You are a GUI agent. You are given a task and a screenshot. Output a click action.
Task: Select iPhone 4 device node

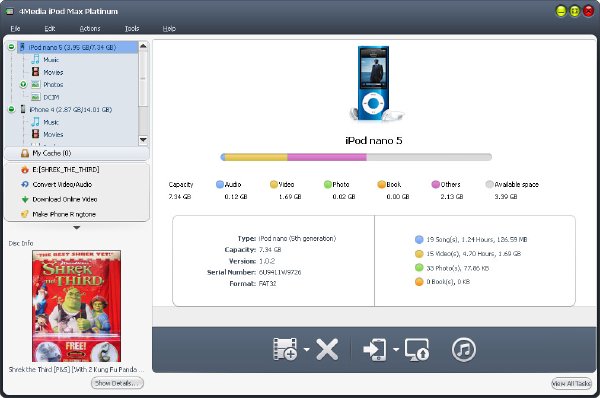tap(71, 109)
